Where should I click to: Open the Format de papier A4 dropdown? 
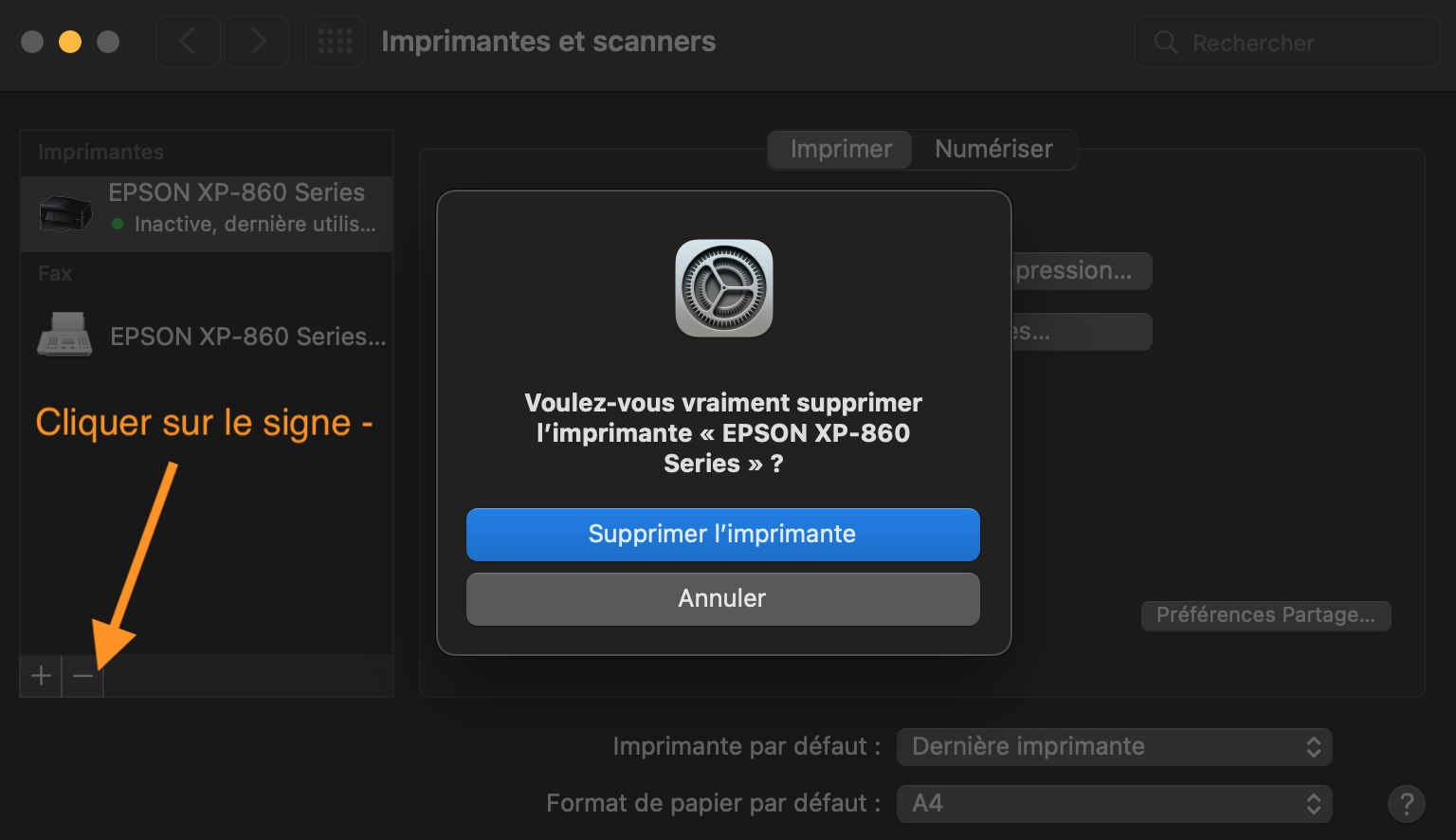click(1114, 804)
